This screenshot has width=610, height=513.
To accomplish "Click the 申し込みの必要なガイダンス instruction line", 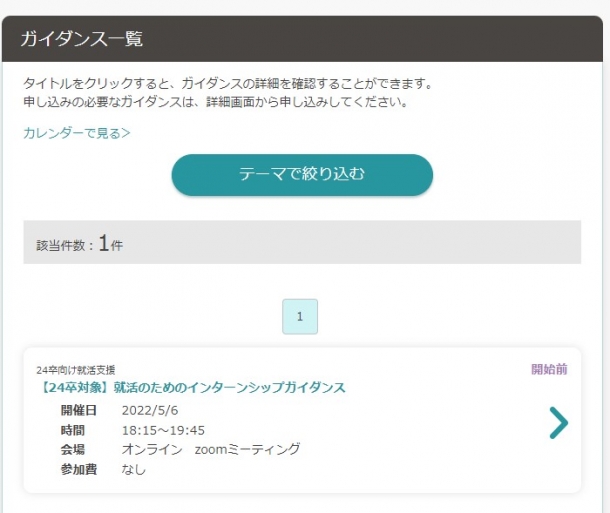I will 216,102.
